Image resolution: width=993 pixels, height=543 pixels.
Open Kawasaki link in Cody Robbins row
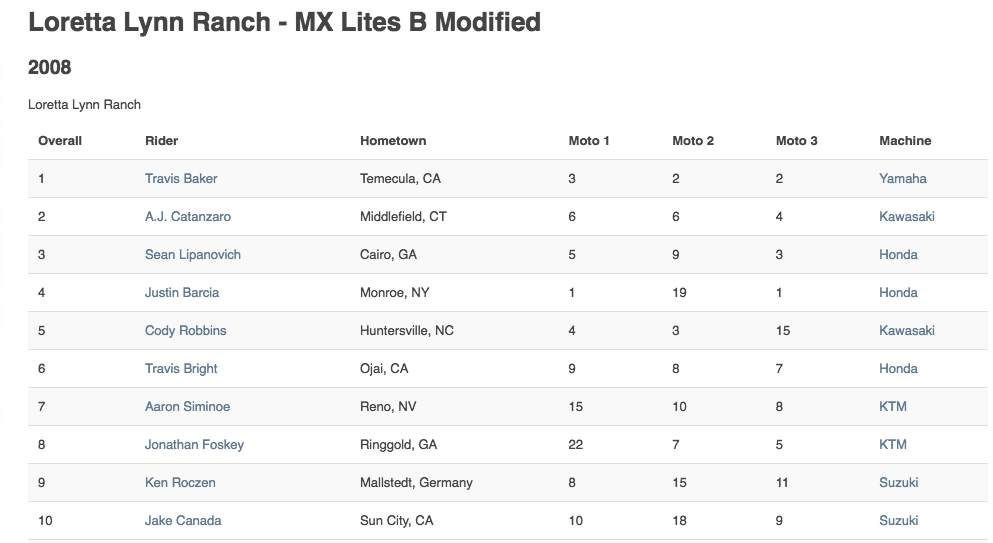[907, 331]
